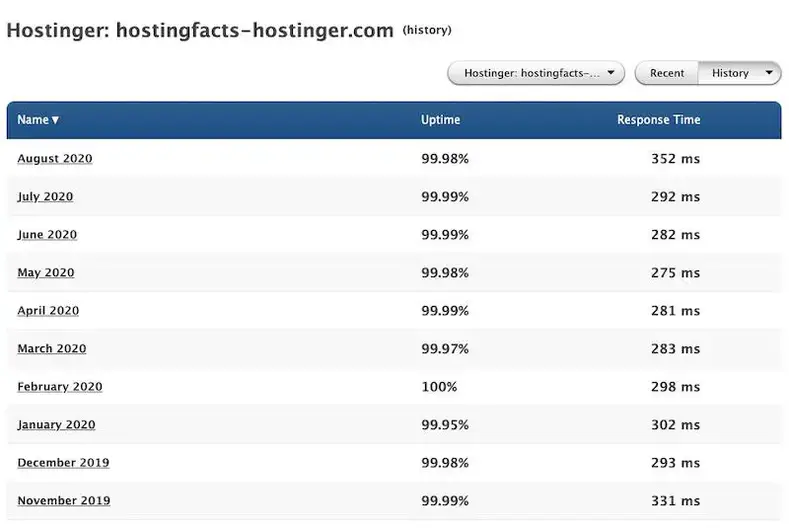
Task: Select the 282 ms response time
Action: pyautogui.click(x=675, y=235)
